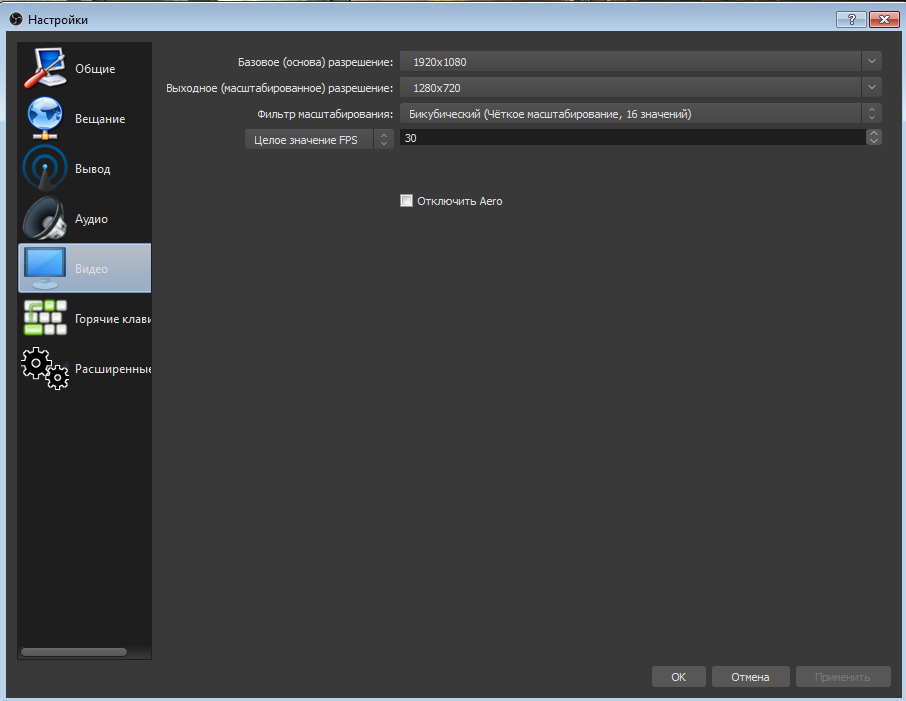Click the Общие wrench-and-monitor icon

44,68
